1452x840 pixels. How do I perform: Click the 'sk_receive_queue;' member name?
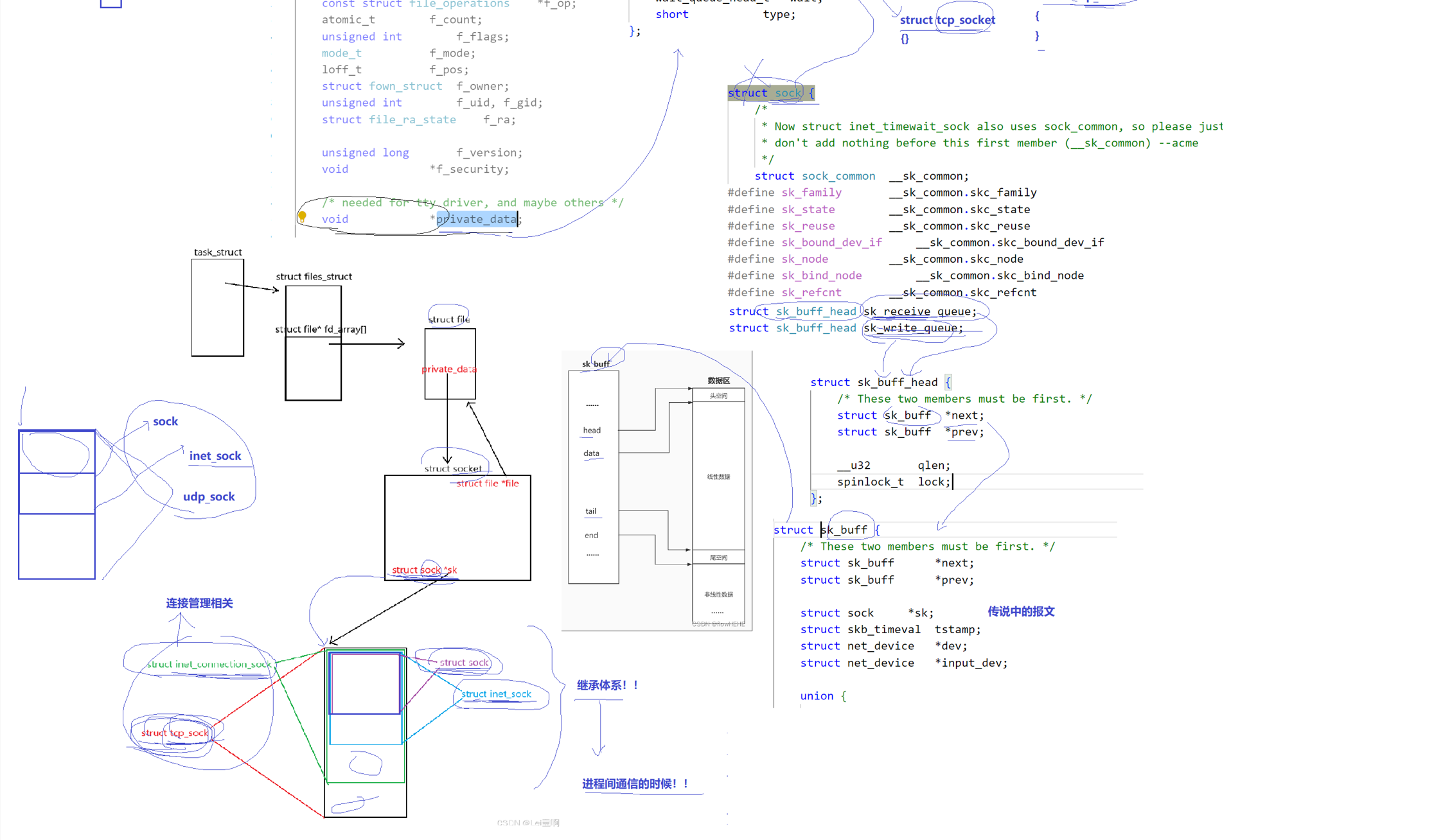pos(919,311)
